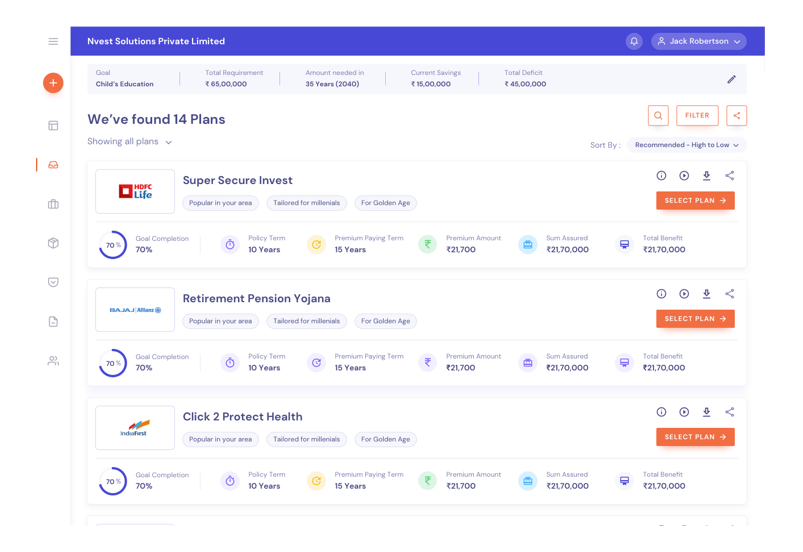This screenshot has width=803, height=552.
Task: Go to the users section in sidebar
Action: (53, 361)
